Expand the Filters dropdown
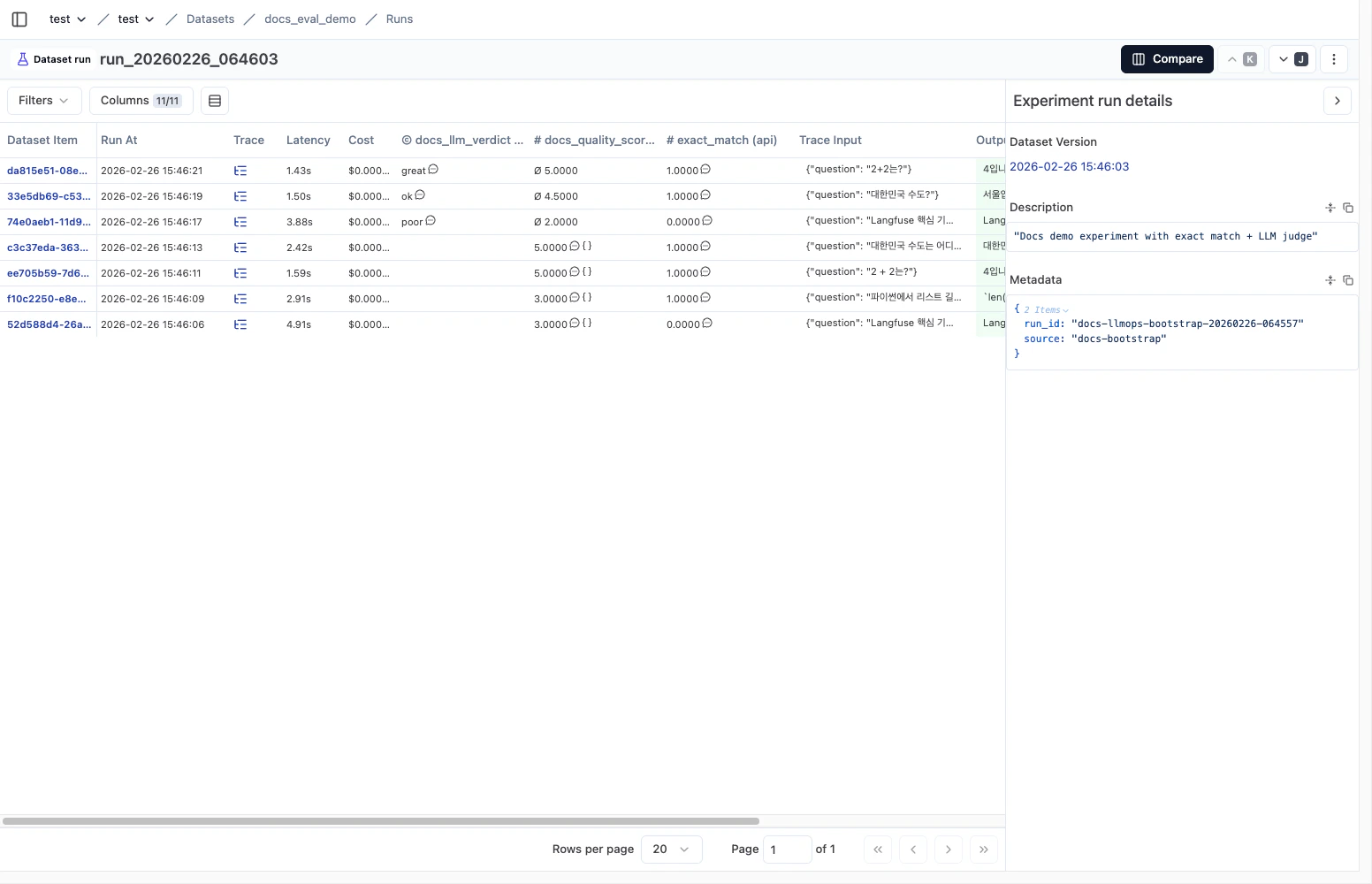This screenshot has height=884, width=1372. coord(44,101)
